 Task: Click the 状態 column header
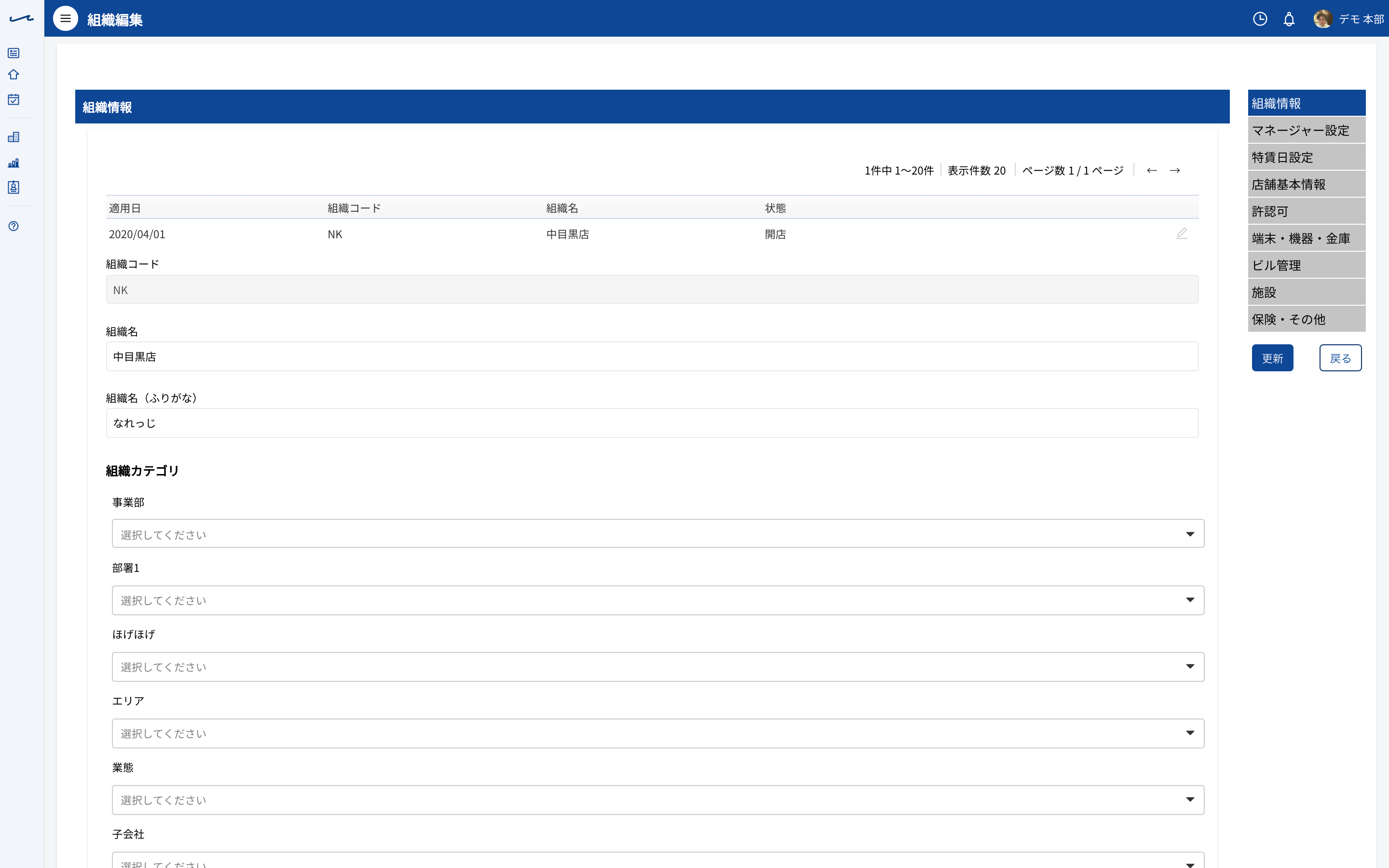coord(776,208)
